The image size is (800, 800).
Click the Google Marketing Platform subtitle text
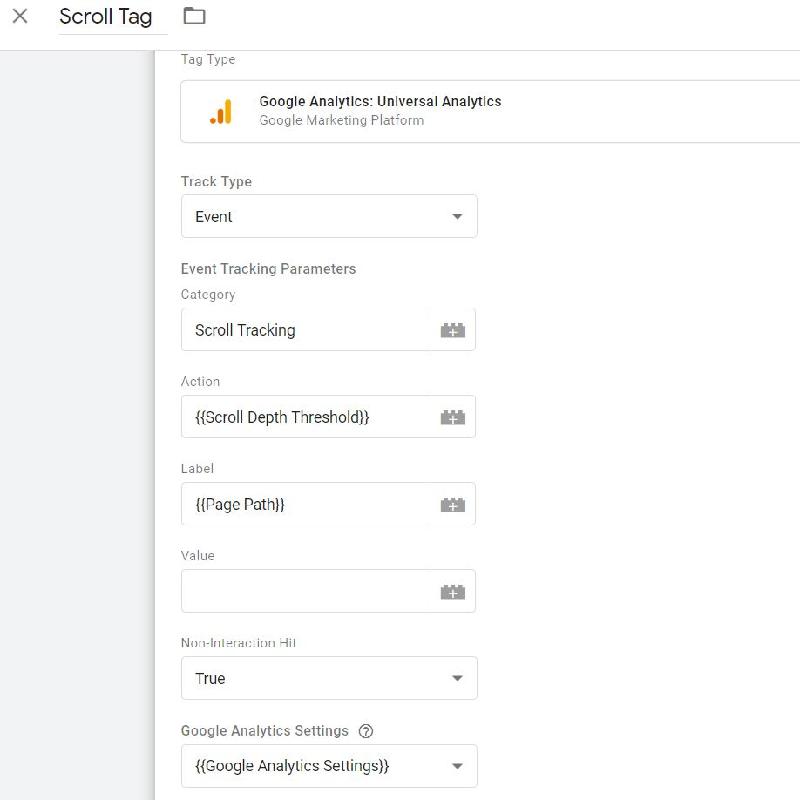tap(341, 121)
